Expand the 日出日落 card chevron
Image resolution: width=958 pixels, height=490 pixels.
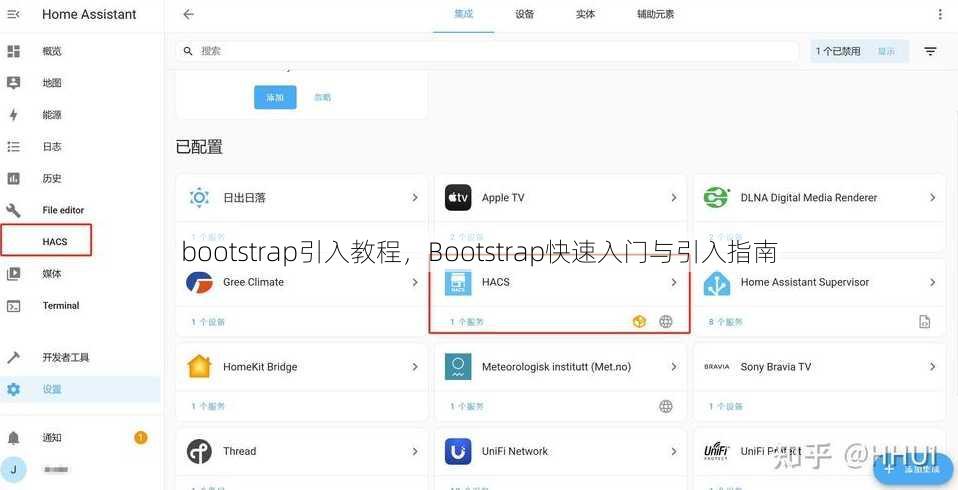(415, 197)
